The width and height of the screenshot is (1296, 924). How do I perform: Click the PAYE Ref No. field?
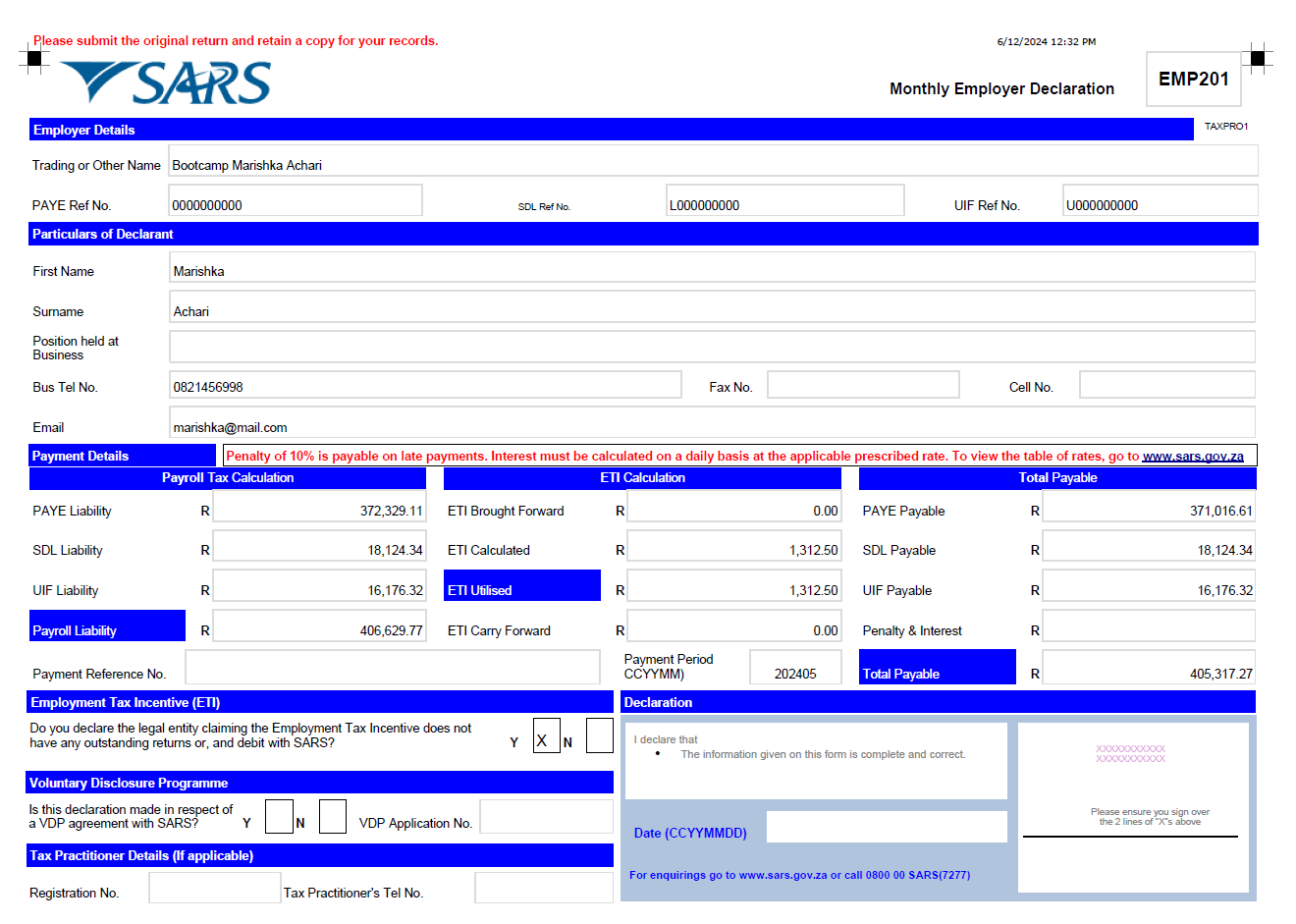coord(295,201)
